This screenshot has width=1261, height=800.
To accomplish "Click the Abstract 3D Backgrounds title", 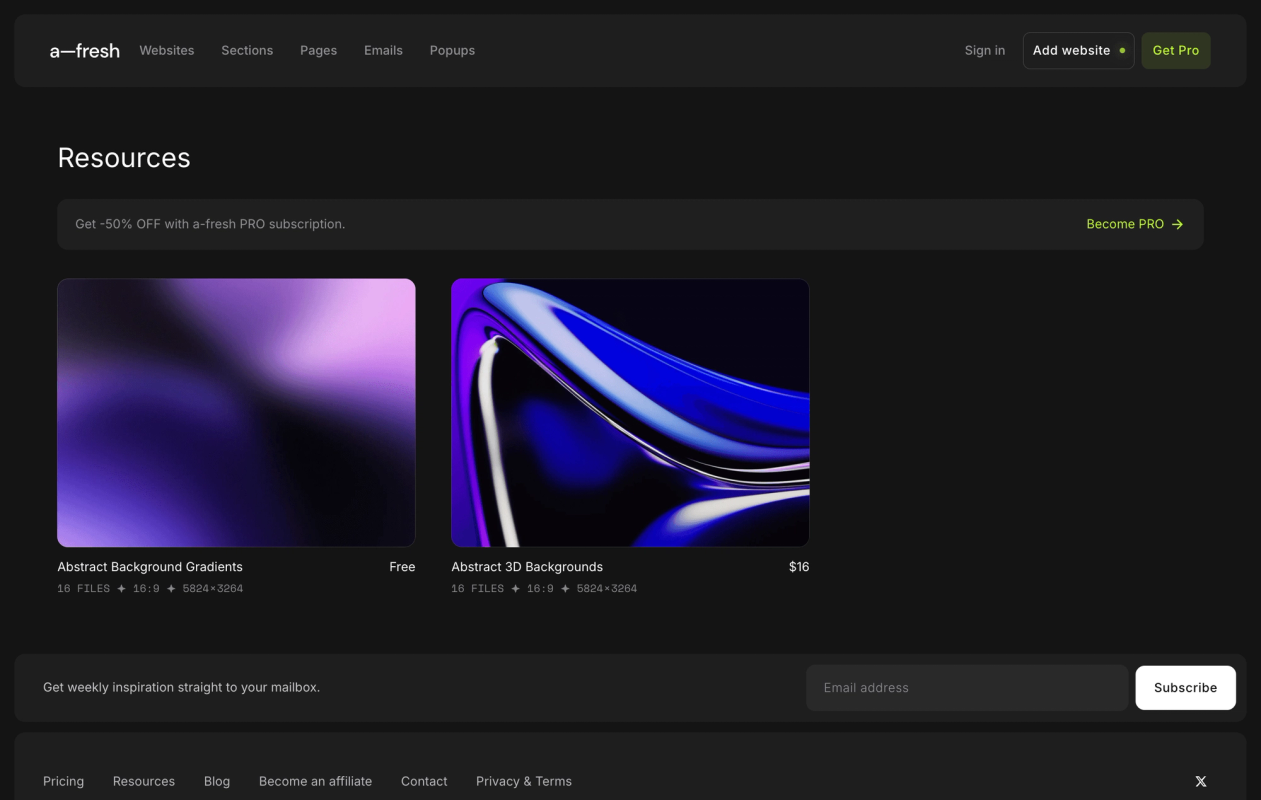I will click(527, 567).
